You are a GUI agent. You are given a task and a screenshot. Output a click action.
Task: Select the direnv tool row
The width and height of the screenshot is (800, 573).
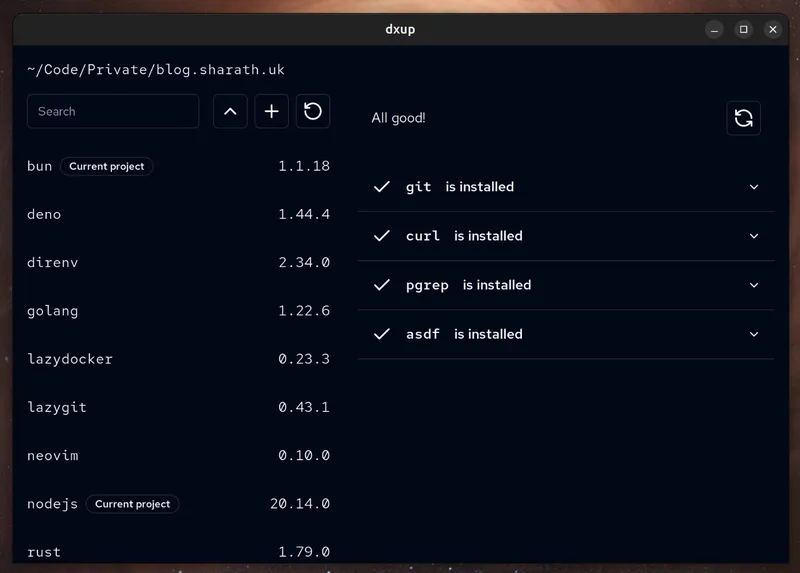[x=179, y=262]
